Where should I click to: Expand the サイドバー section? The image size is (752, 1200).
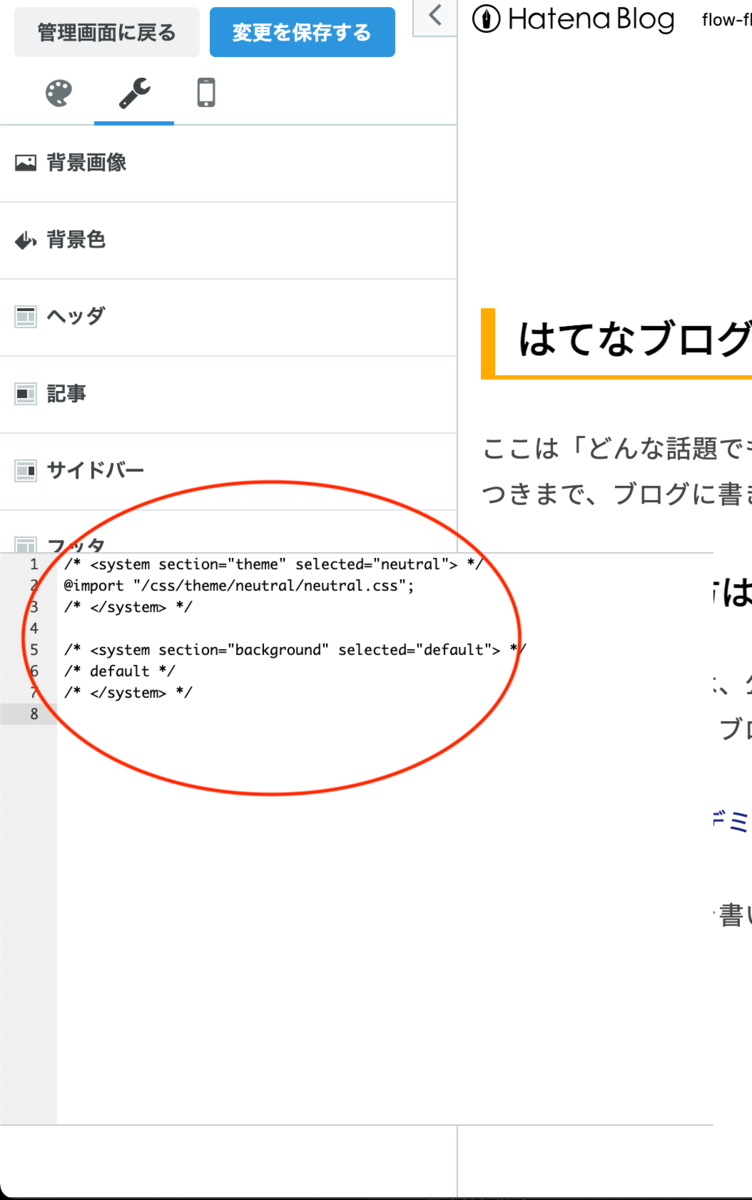coord(228,471)
